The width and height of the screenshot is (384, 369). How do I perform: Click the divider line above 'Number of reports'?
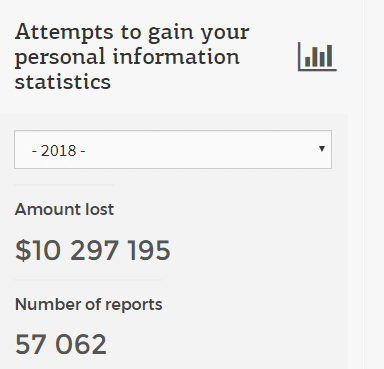88,280
